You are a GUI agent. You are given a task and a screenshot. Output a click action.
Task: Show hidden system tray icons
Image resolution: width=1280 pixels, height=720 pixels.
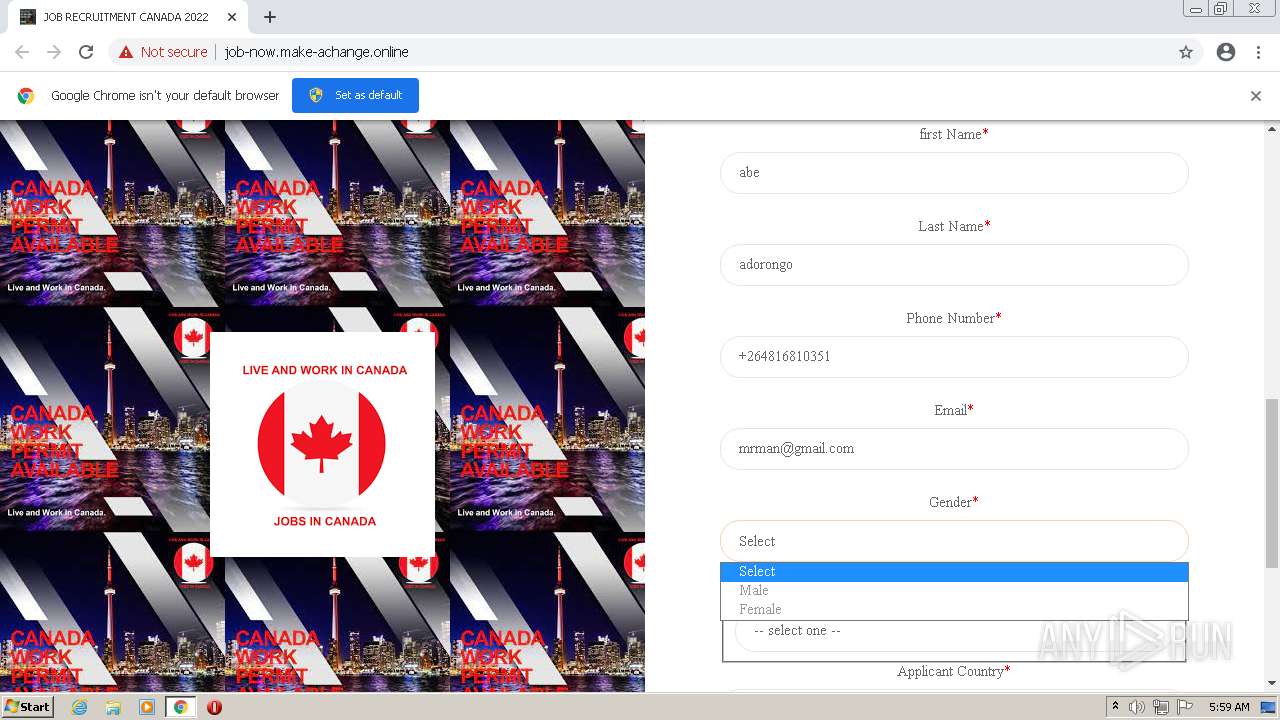coord(1115,707)
